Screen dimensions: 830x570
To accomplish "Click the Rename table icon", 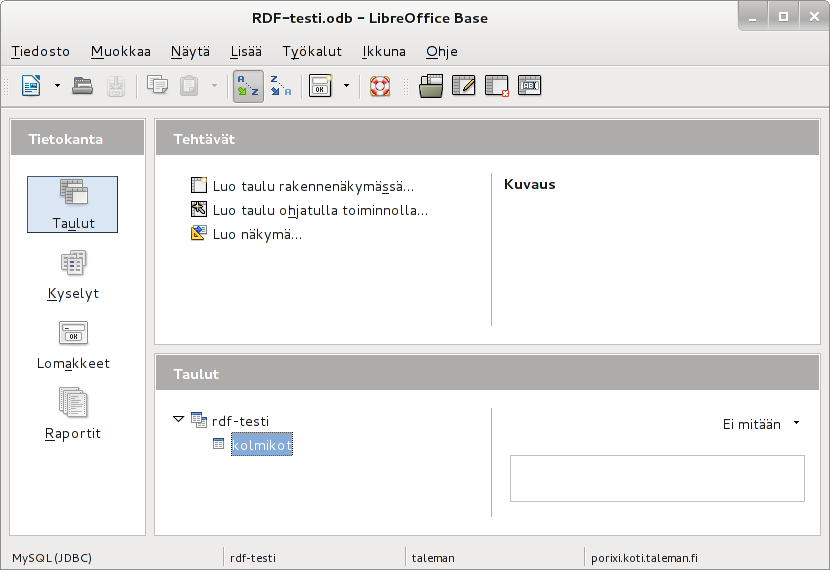I will [x=529, y=86].
